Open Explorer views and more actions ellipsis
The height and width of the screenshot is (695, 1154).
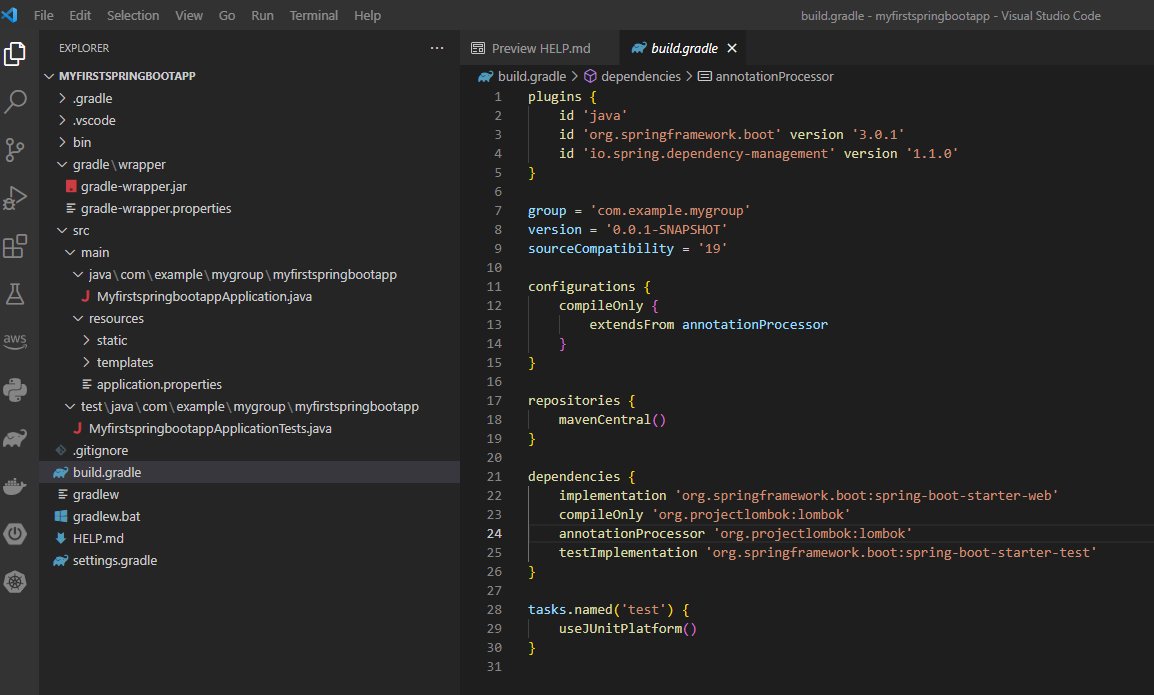click(436, 48)
